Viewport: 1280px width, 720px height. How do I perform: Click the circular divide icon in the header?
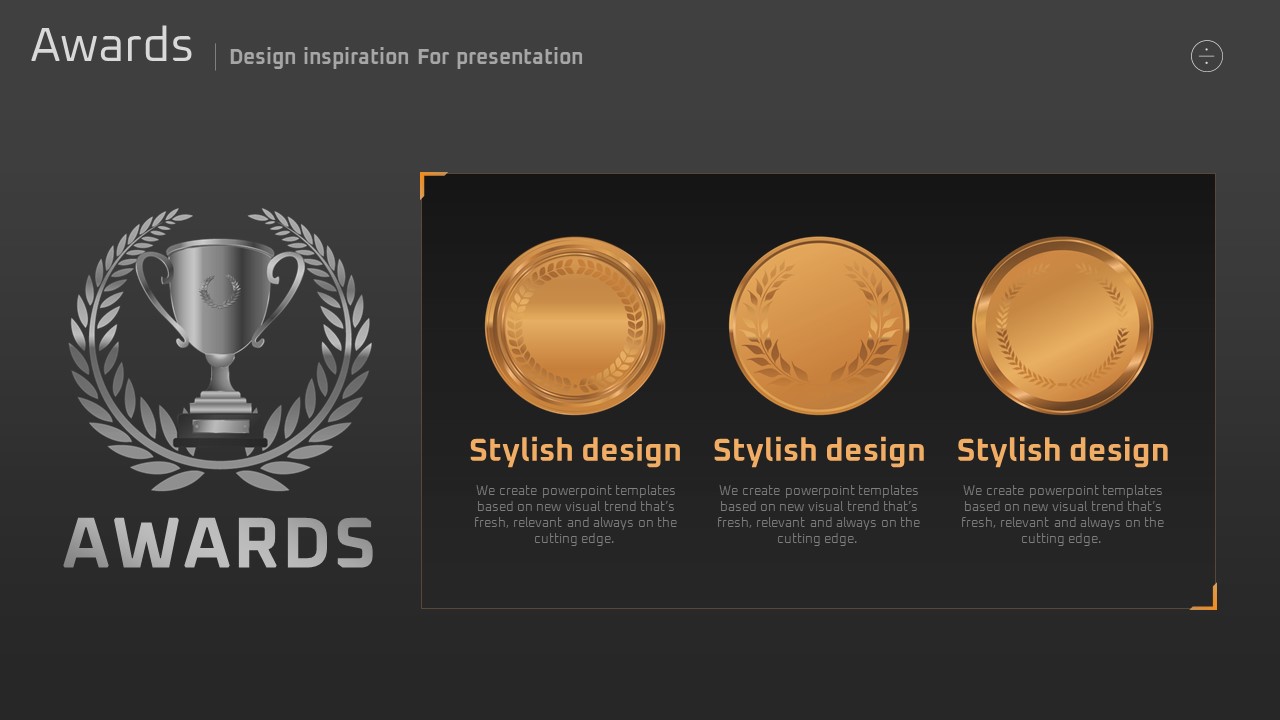(1207, 57)
